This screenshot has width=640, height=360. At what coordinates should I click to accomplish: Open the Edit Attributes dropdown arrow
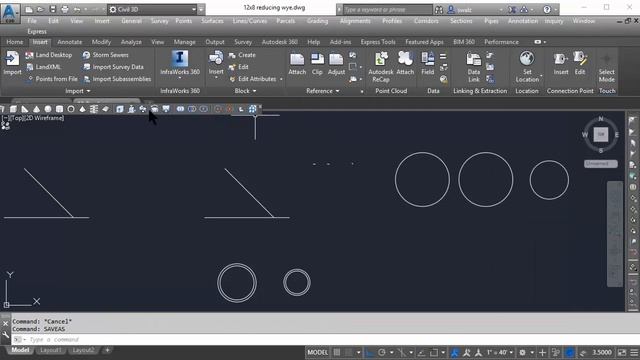(x=281, y=79)
